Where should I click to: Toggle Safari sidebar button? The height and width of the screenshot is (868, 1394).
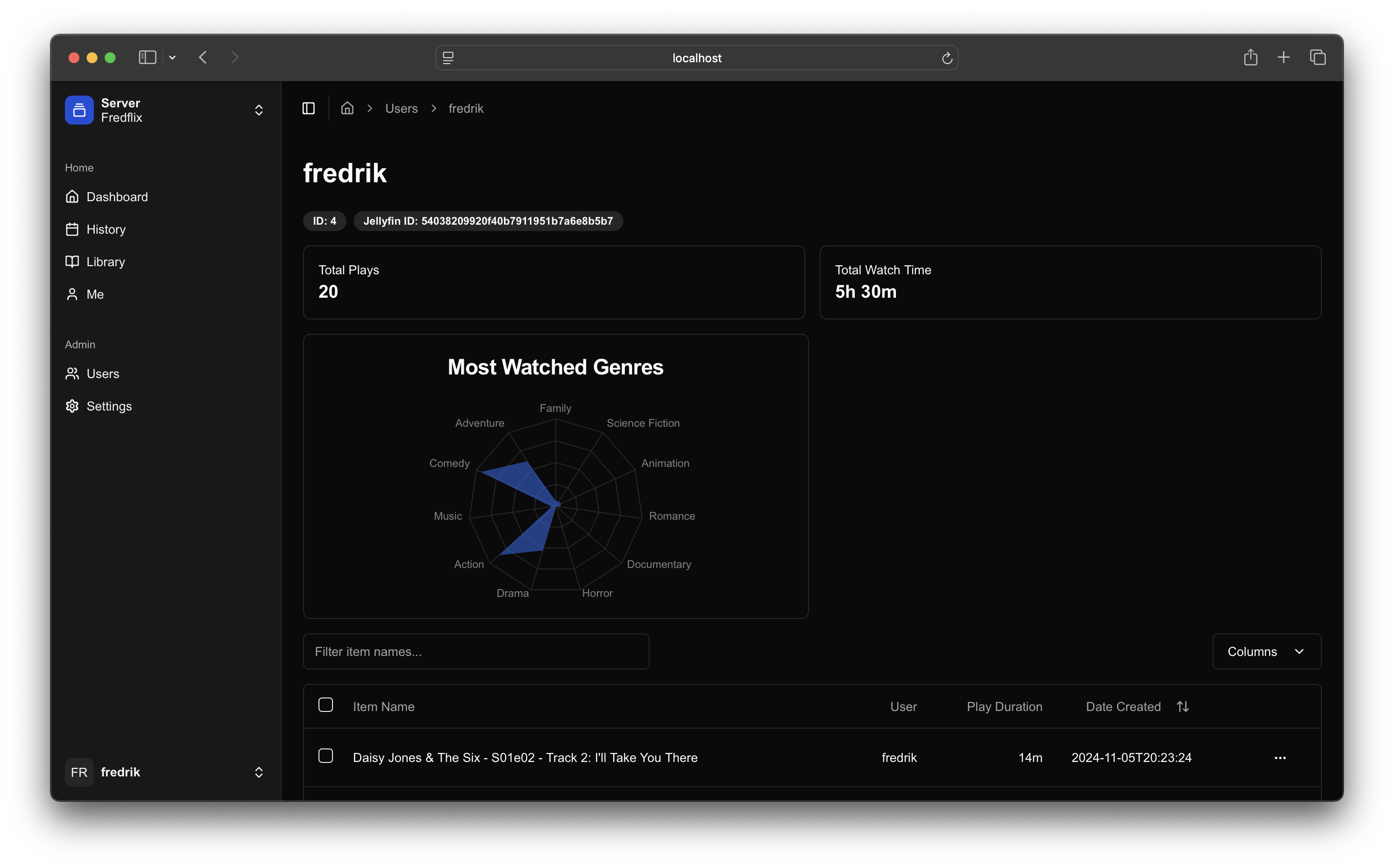[148, 57]
